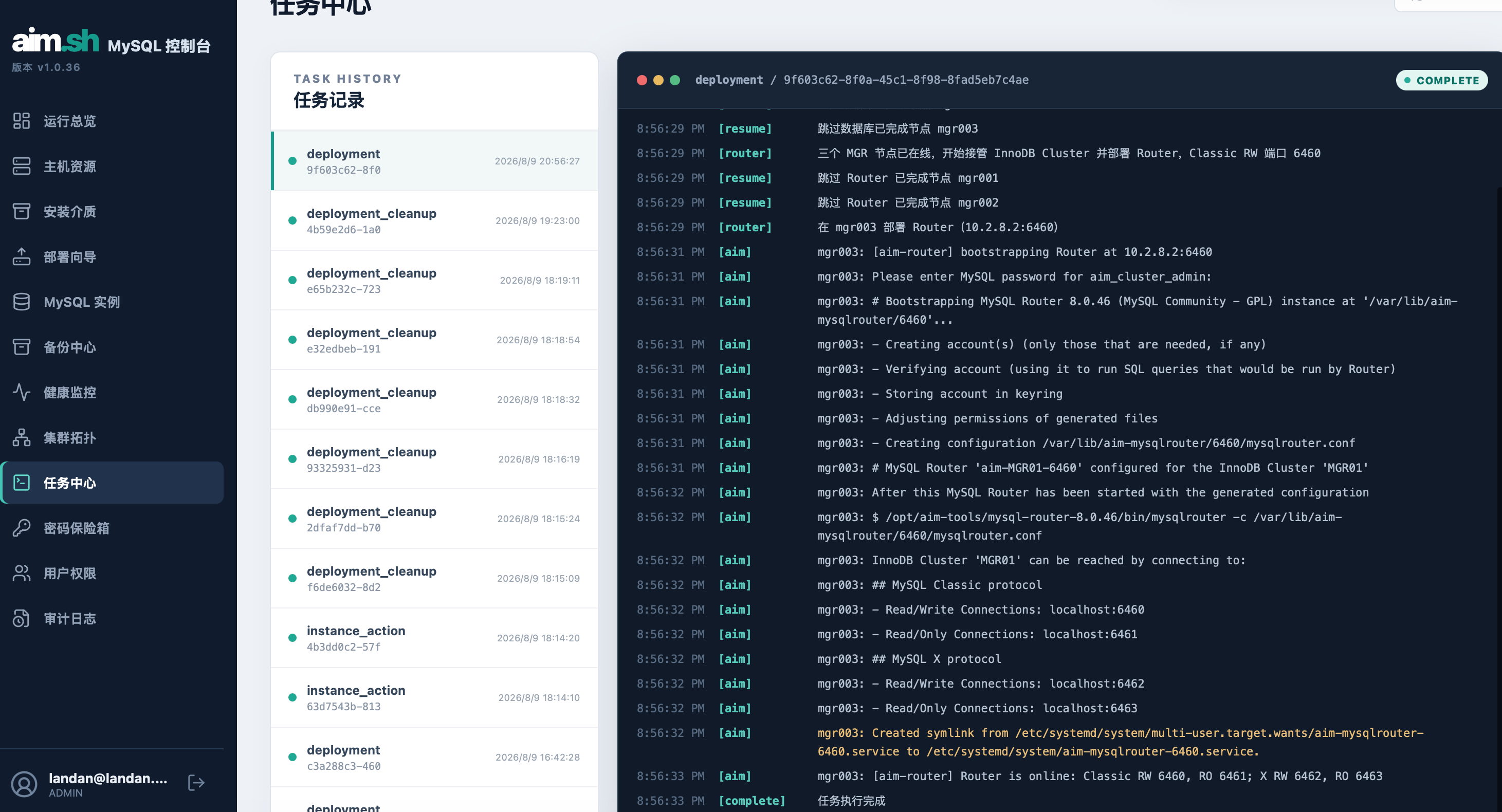Viewport: 1502px width, 812px height.
Task: Click the 审计日志 file-clock icon
Action: click(22, 618)
